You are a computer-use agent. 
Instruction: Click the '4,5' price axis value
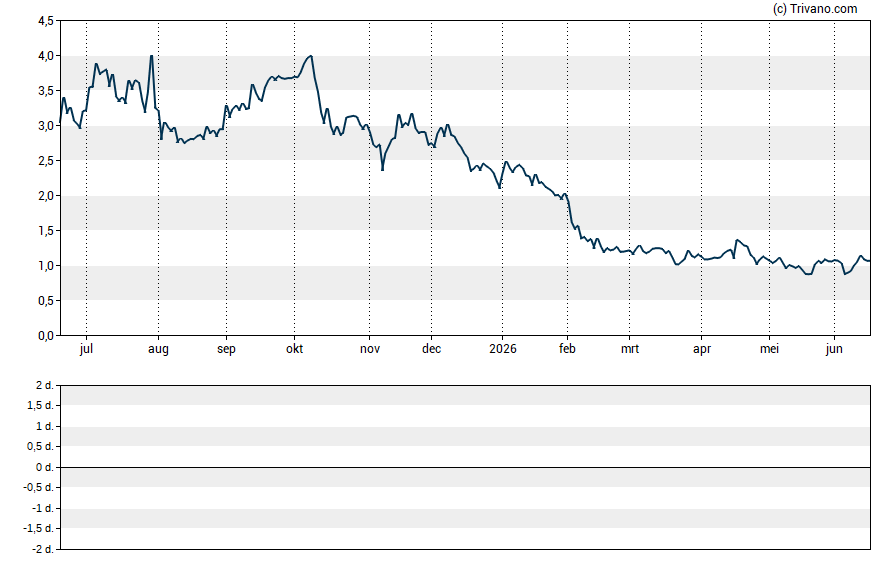click(46, 21)
